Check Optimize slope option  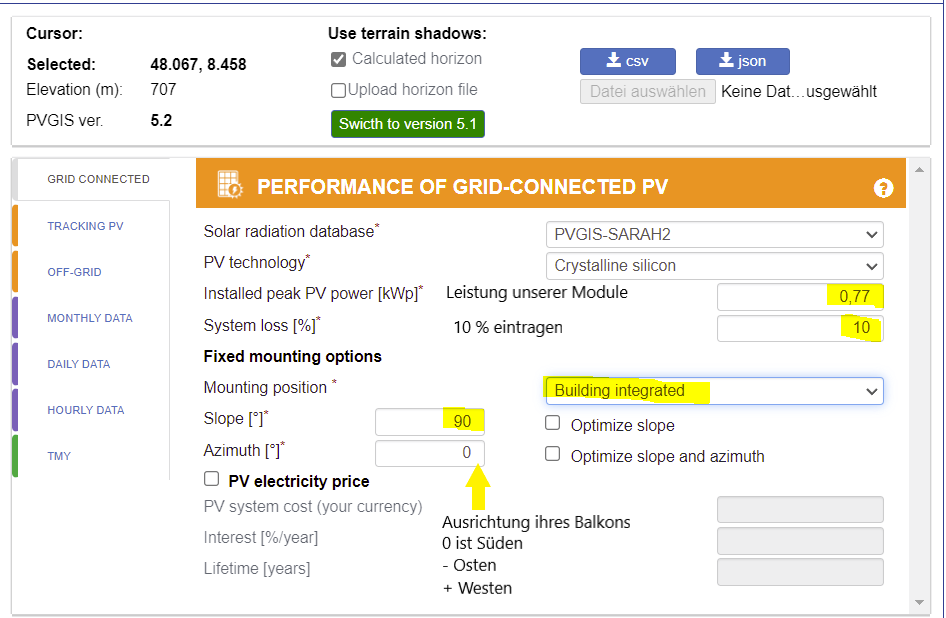coord(553,423)
